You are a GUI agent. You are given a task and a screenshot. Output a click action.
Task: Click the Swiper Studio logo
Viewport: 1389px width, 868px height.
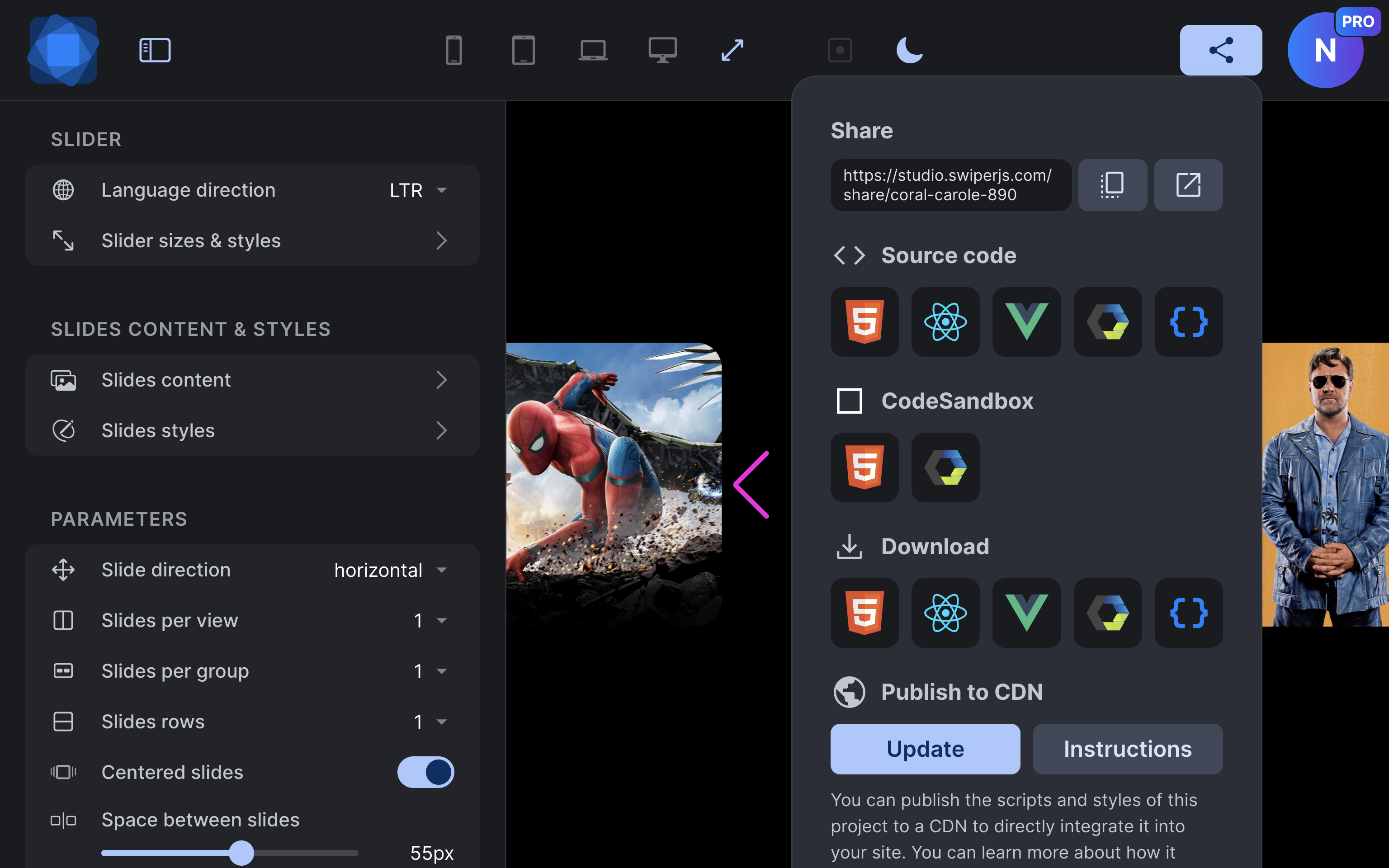(63, 50)
